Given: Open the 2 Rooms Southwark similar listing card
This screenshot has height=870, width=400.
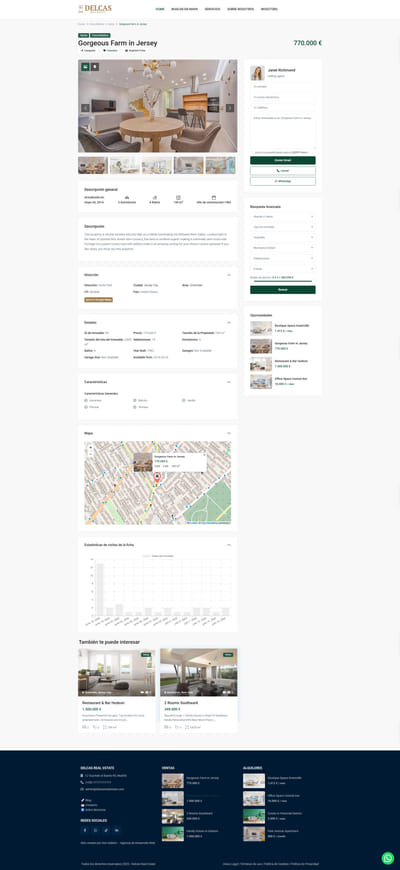Looking at the screenshot, I should click(199, 690).
